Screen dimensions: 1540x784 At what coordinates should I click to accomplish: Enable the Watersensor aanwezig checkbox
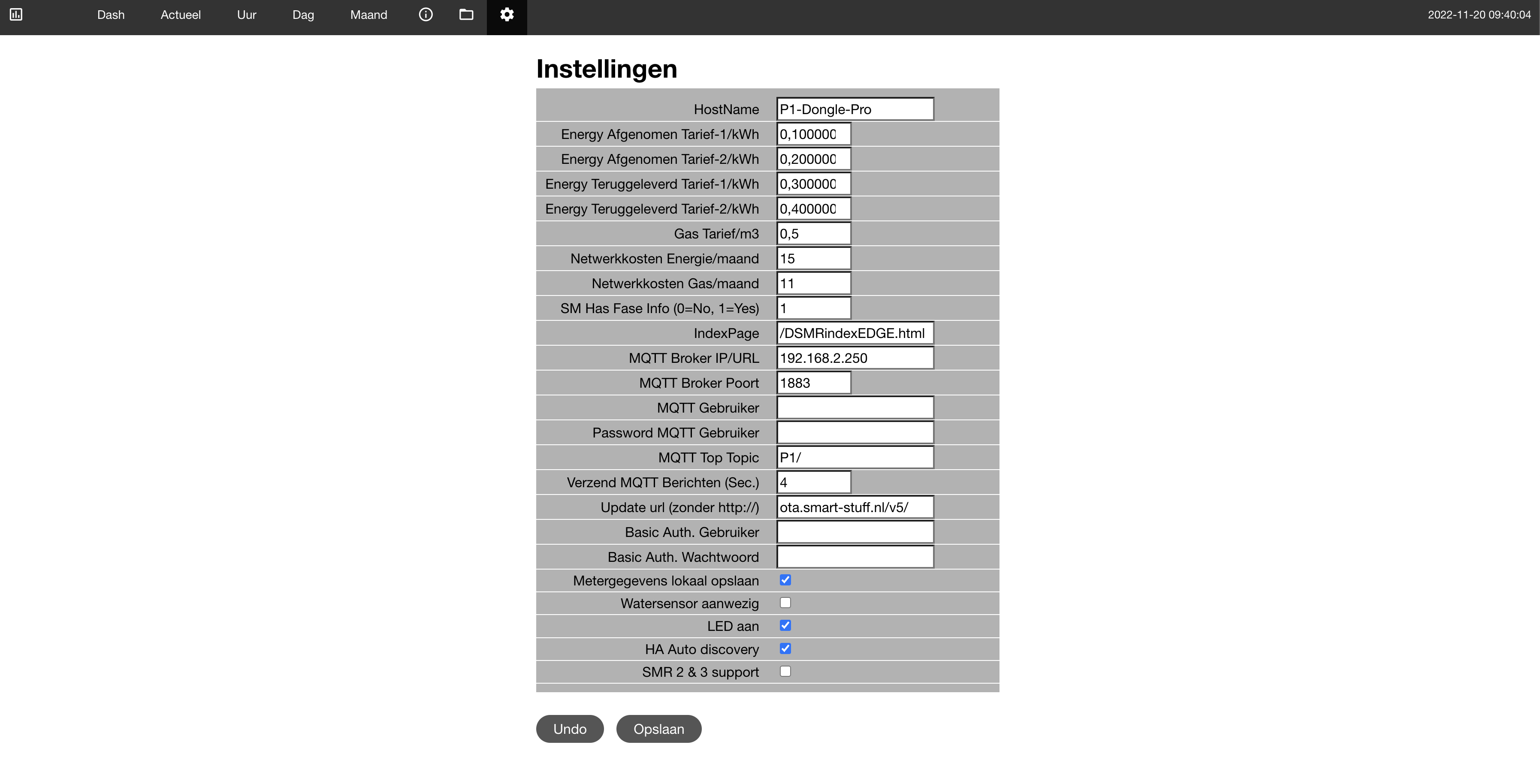tap(785, 602)
